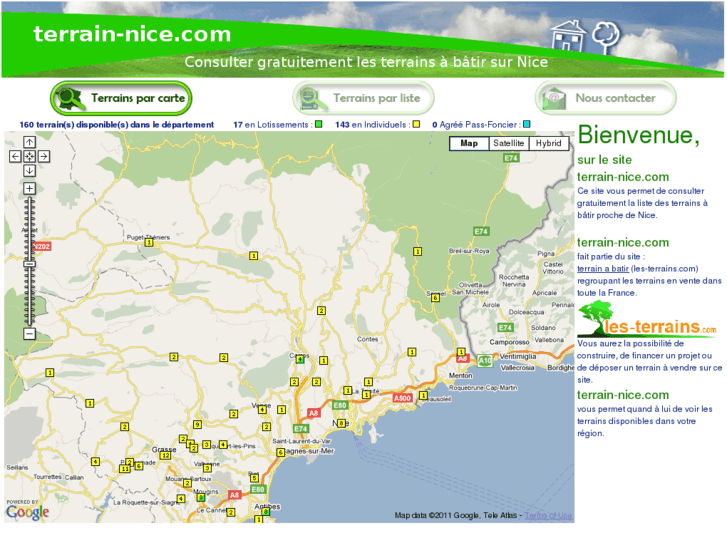The image size is (727, 545).
Task: Select marker 1 west of Breil-sur-Roya
Action: [417, 251]
